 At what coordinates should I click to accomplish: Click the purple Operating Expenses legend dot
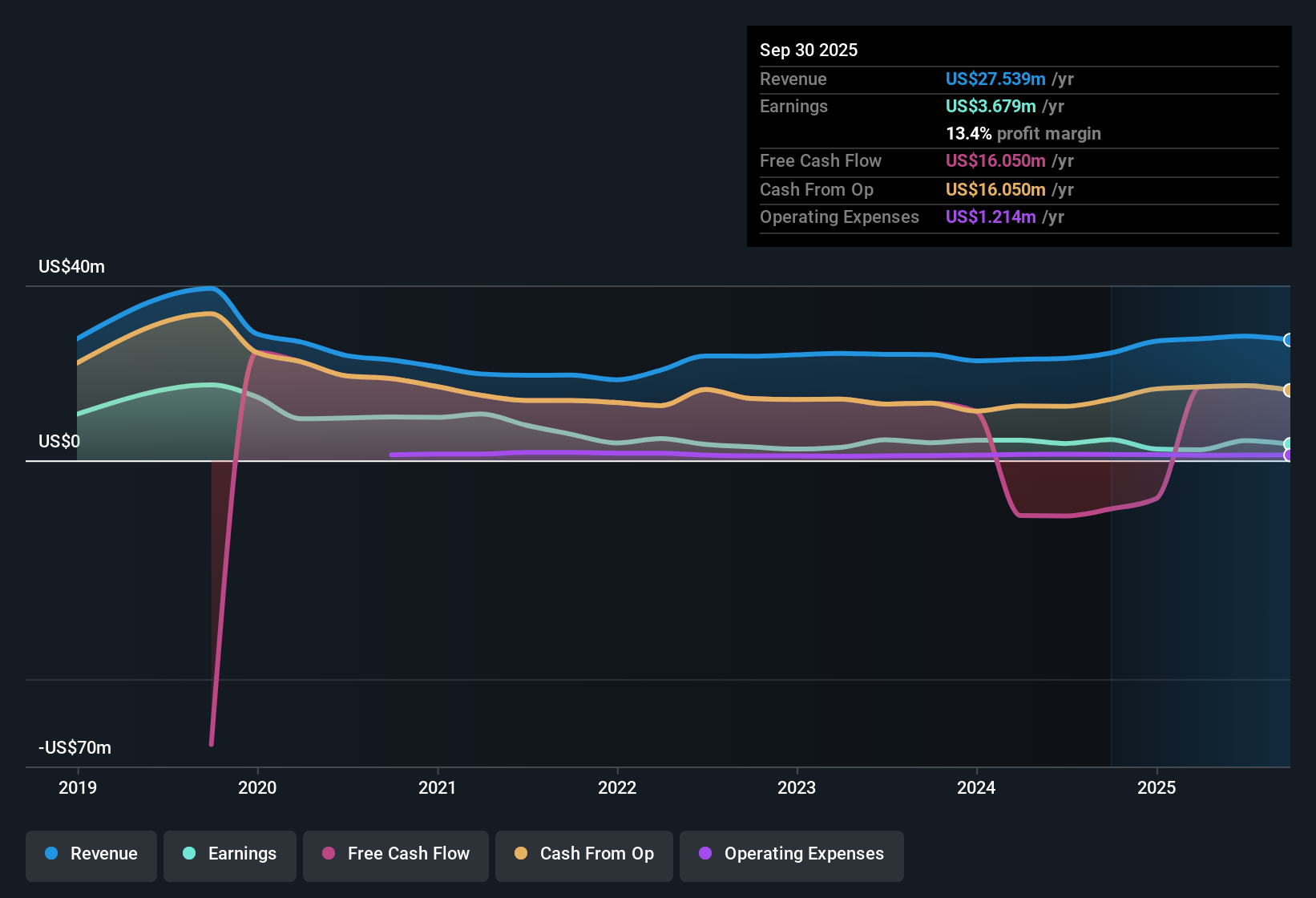coord(706,854)
